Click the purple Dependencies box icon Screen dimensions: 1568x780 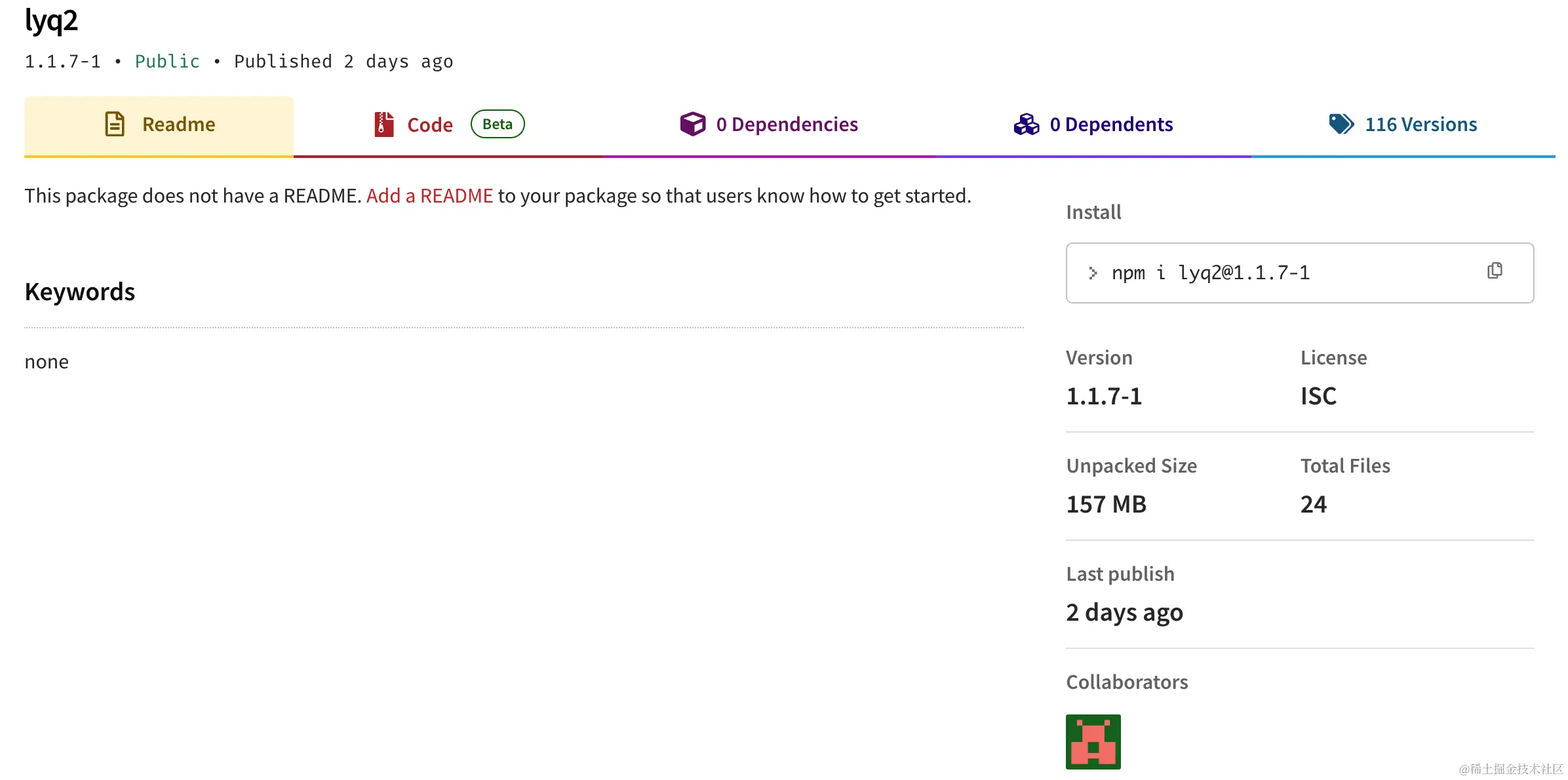point(692,124)
